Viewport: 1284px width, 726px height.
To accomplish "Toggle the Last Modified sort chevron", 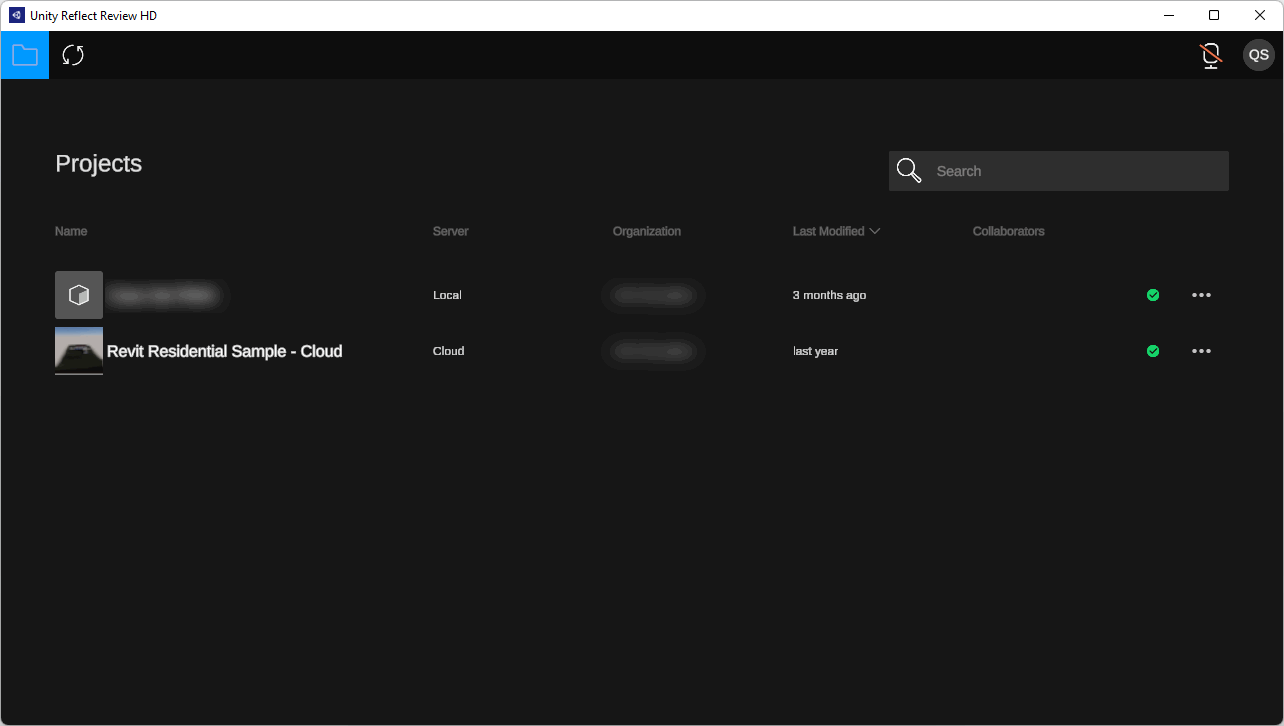I will point(875,231).
